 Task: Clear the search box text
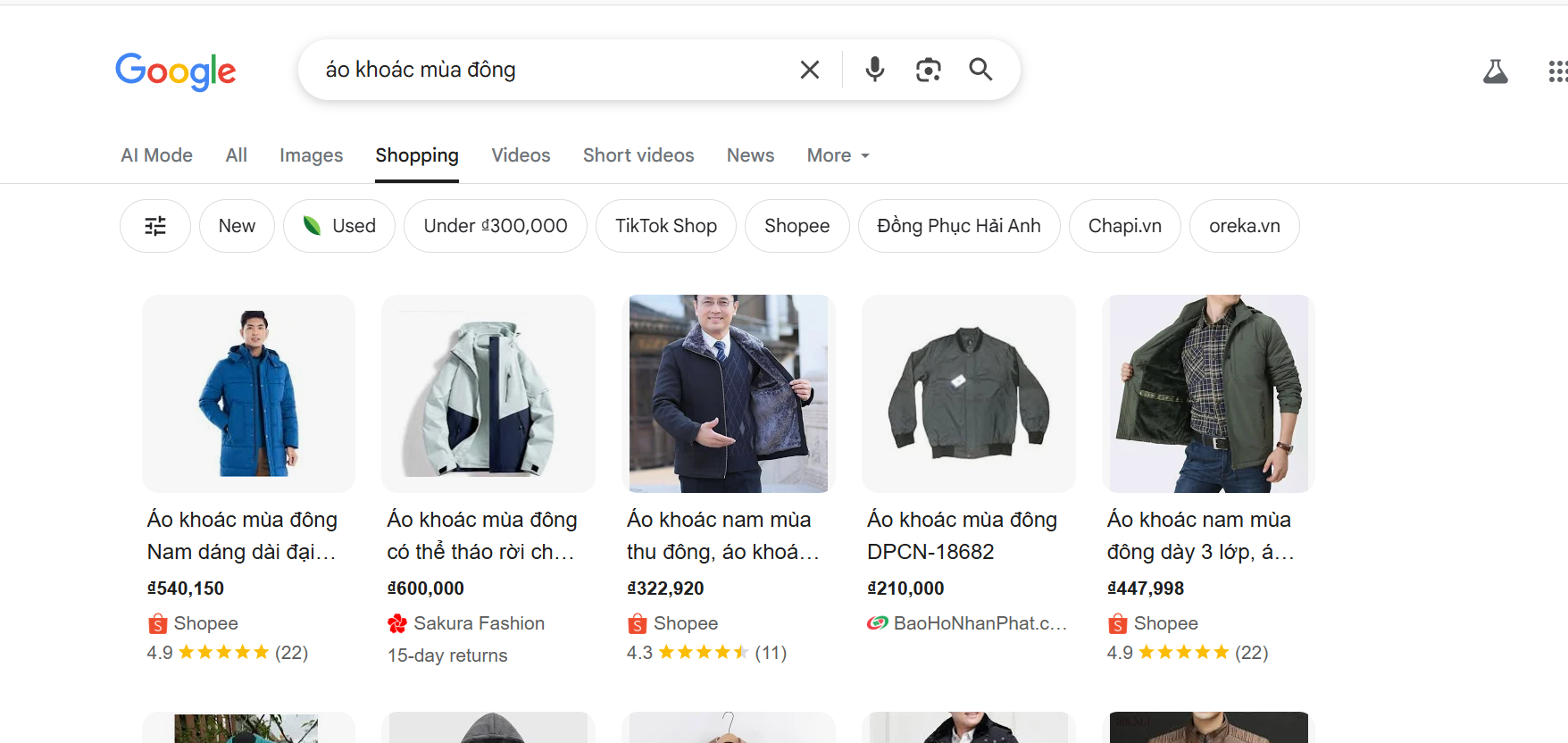(809, 70)
